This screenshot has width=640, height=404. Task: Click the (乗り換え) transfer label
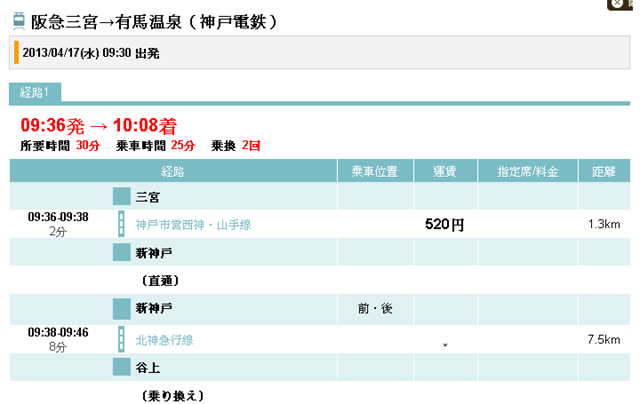(173, 395)
